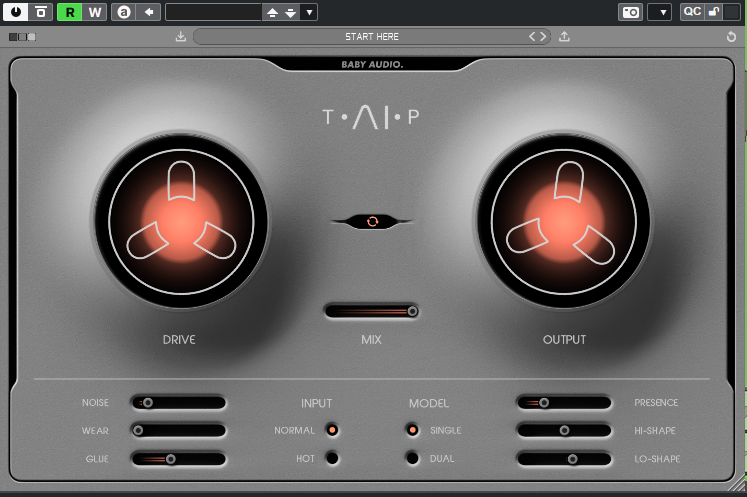The width and height of the screenshot is (747, 497).
Task: Click the DRIVE tape reel knob
Action: point(181,222)
